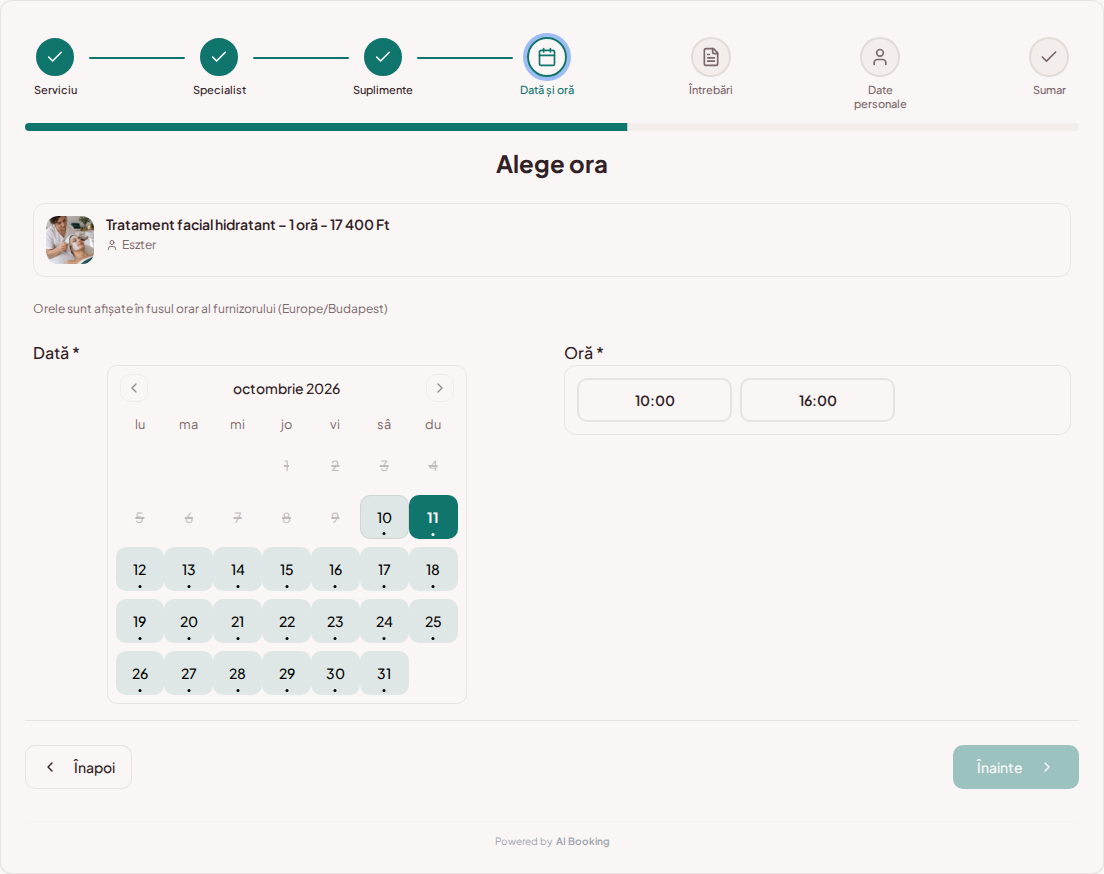Select date 18 in October

[x=433, y=570]
